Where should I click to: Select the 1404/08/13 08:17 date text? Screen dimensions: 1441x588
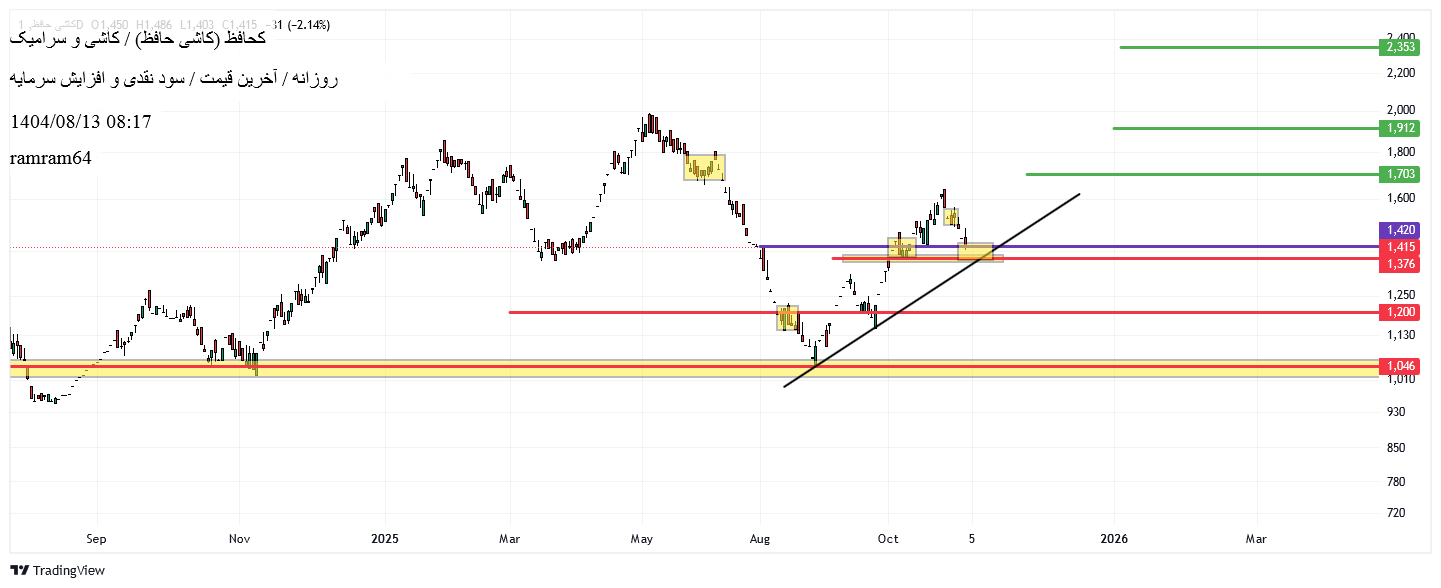tap(81, 122)
